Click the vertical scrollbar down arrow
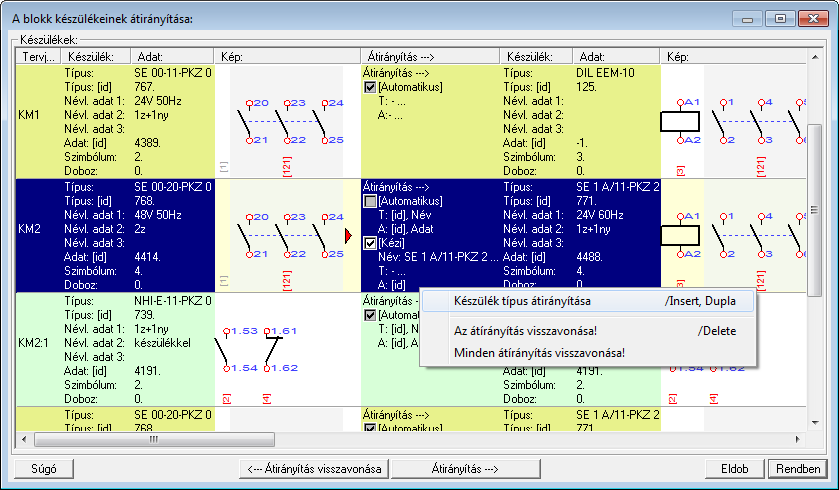839x490 pixels. (x=815, y=422)
